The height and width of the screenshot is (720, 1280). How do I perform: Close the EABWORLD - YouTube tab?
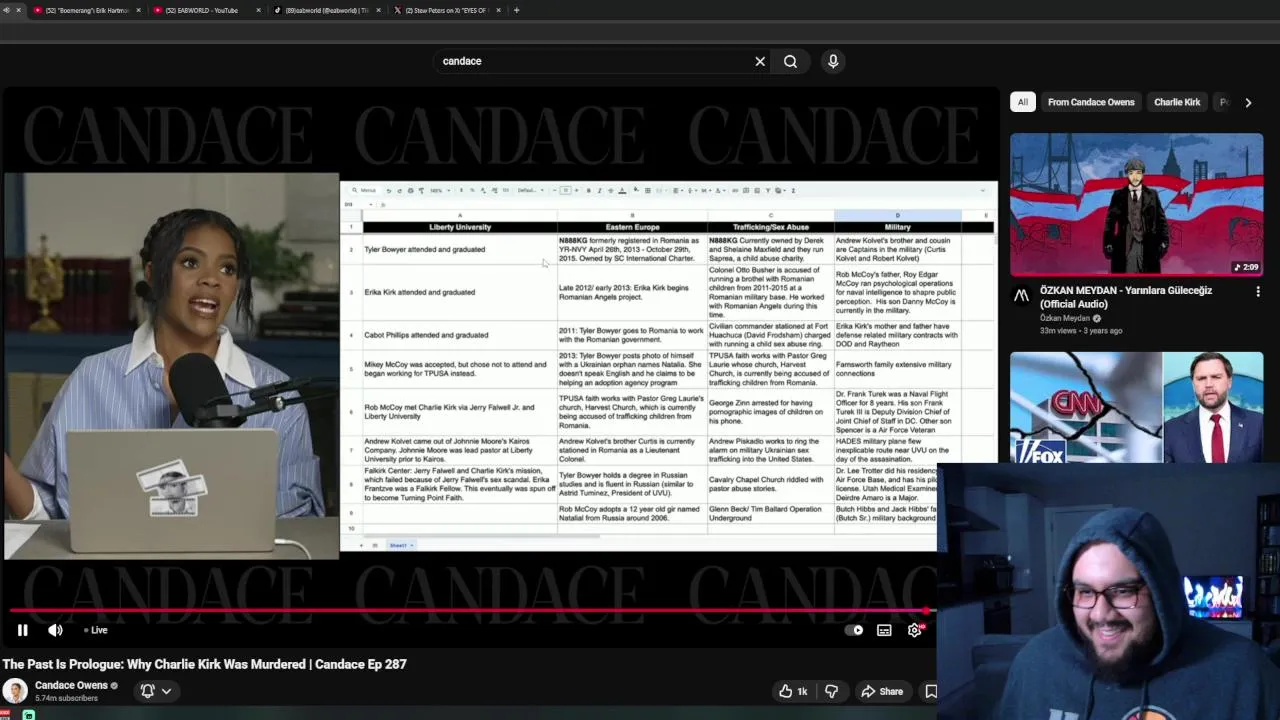point(258,10)
